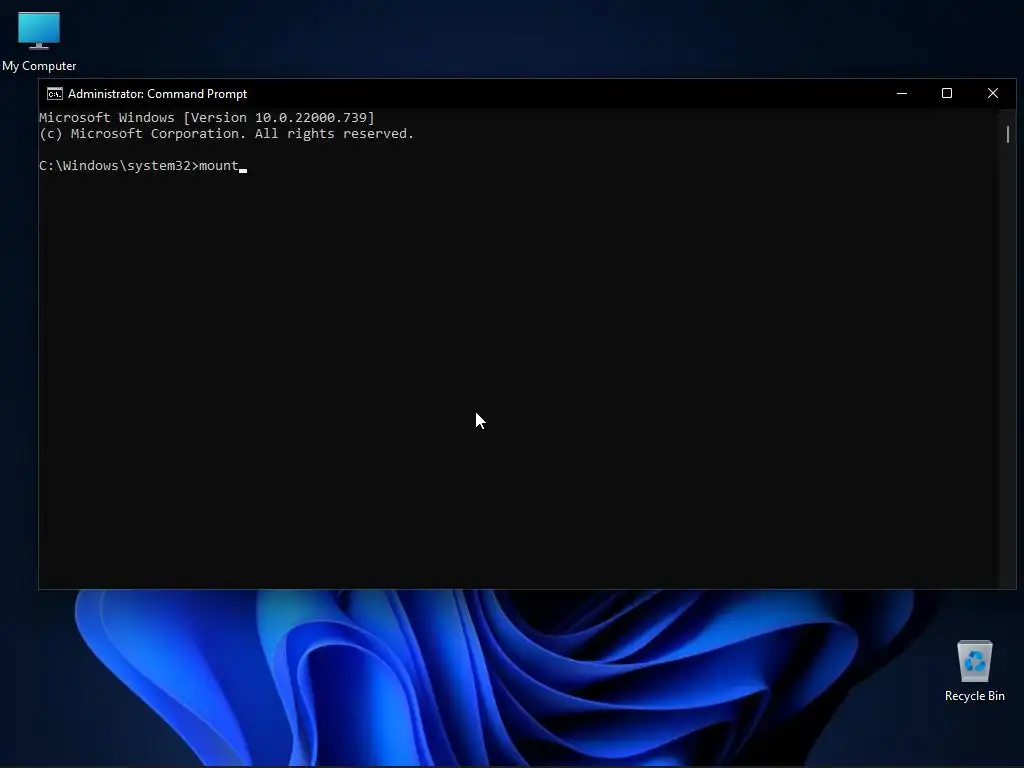
Task: Click the "Recycle Bin" icon label
Action: (974, 696)
